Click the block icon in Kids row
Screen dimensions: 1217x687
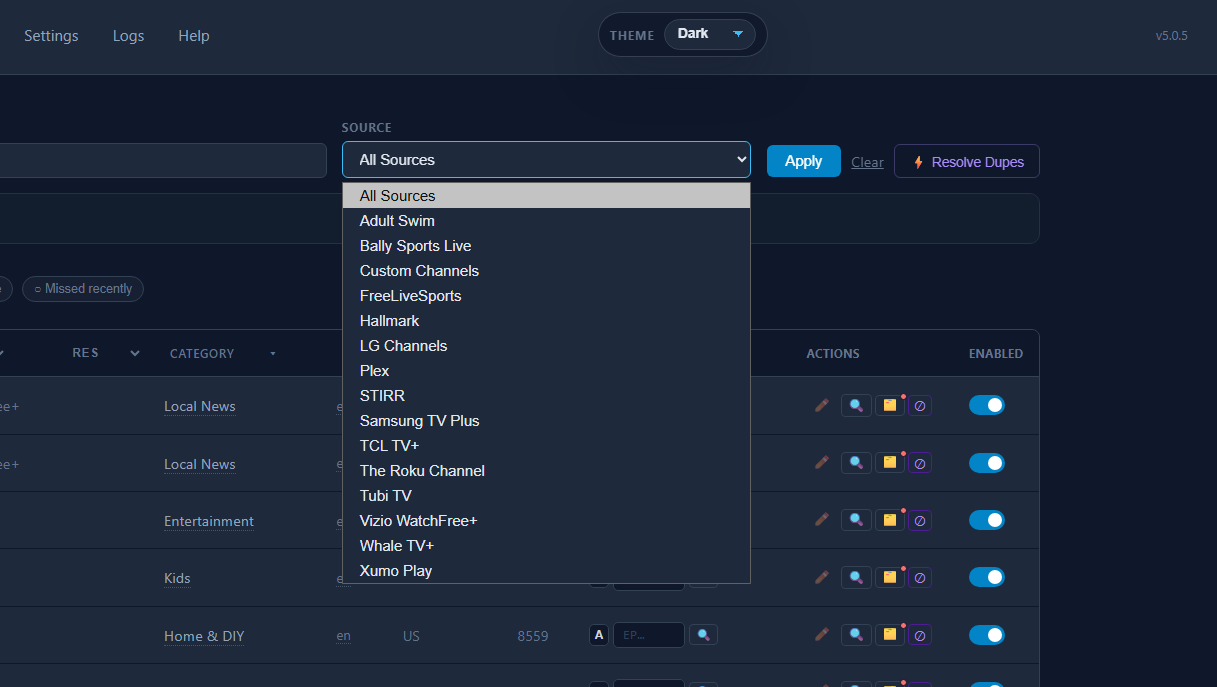920,577
